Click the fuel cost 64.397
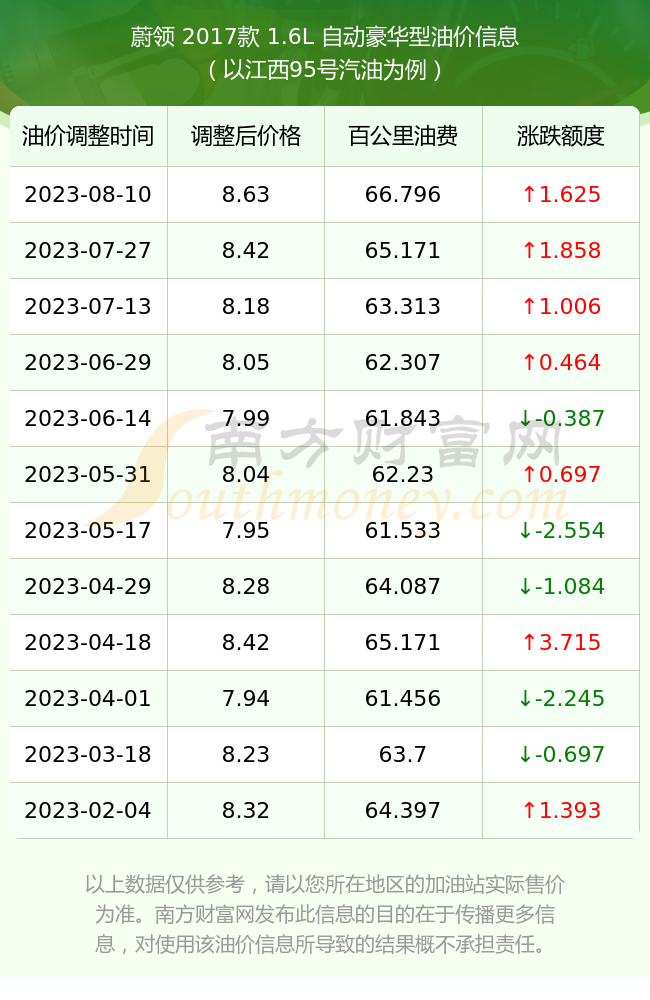 point(403,811)
